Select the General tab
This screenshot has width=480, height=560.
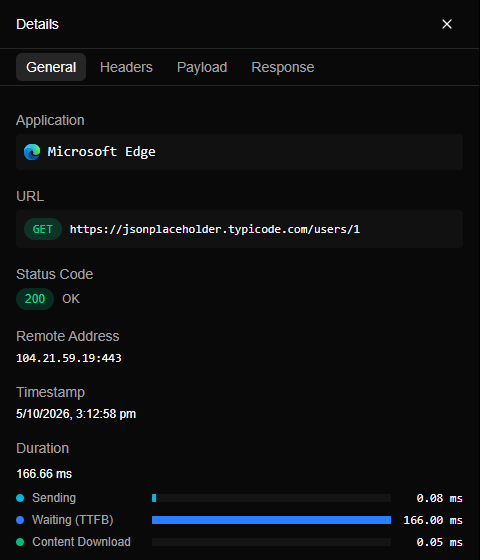tap(51, 67)
